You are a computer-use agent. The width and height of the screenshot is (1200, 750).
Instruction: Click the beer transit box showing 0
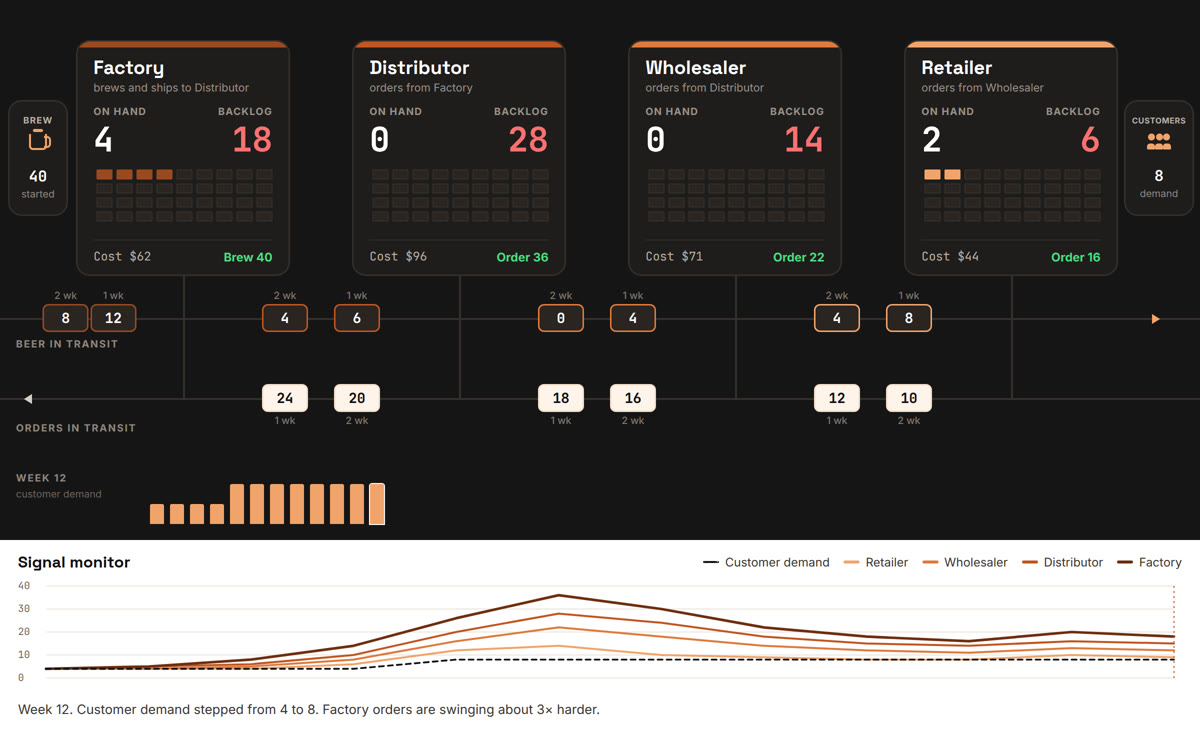pos(561,318)
